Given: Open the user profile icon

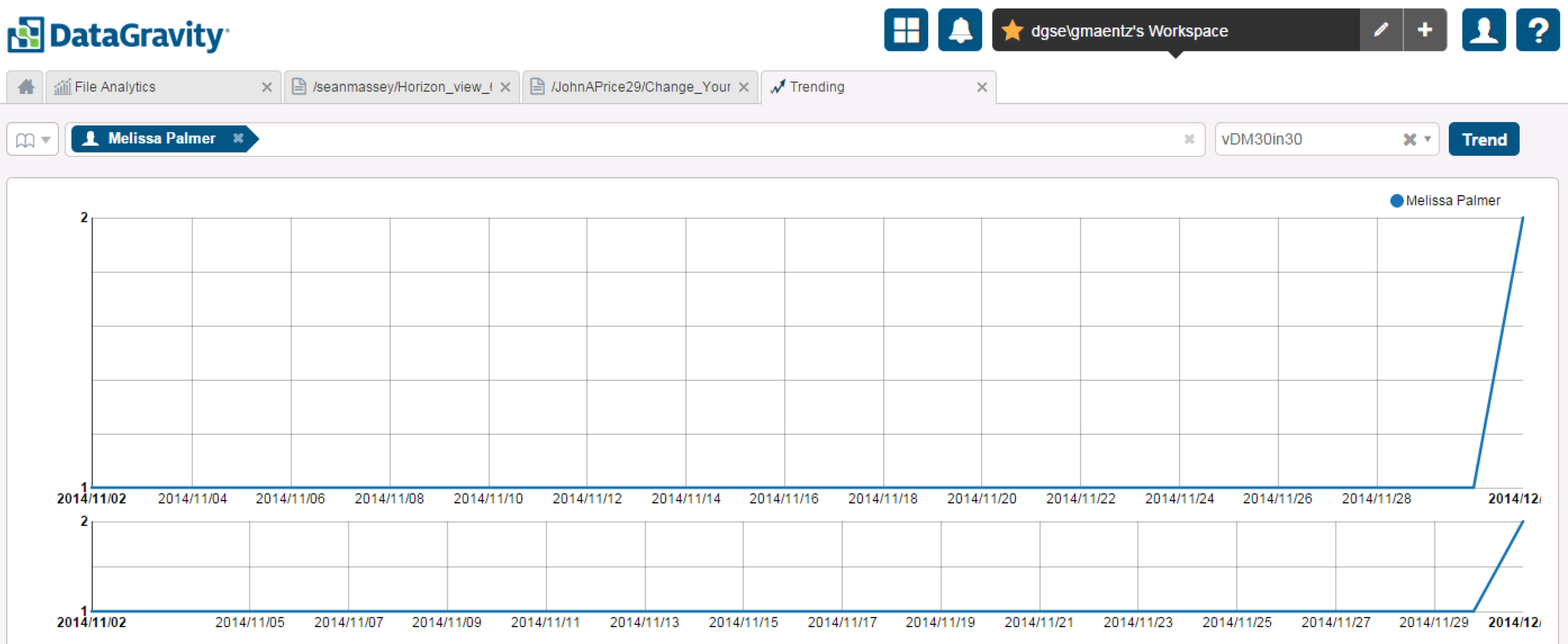Looking at the screenshot, I should coord(1483,30).
